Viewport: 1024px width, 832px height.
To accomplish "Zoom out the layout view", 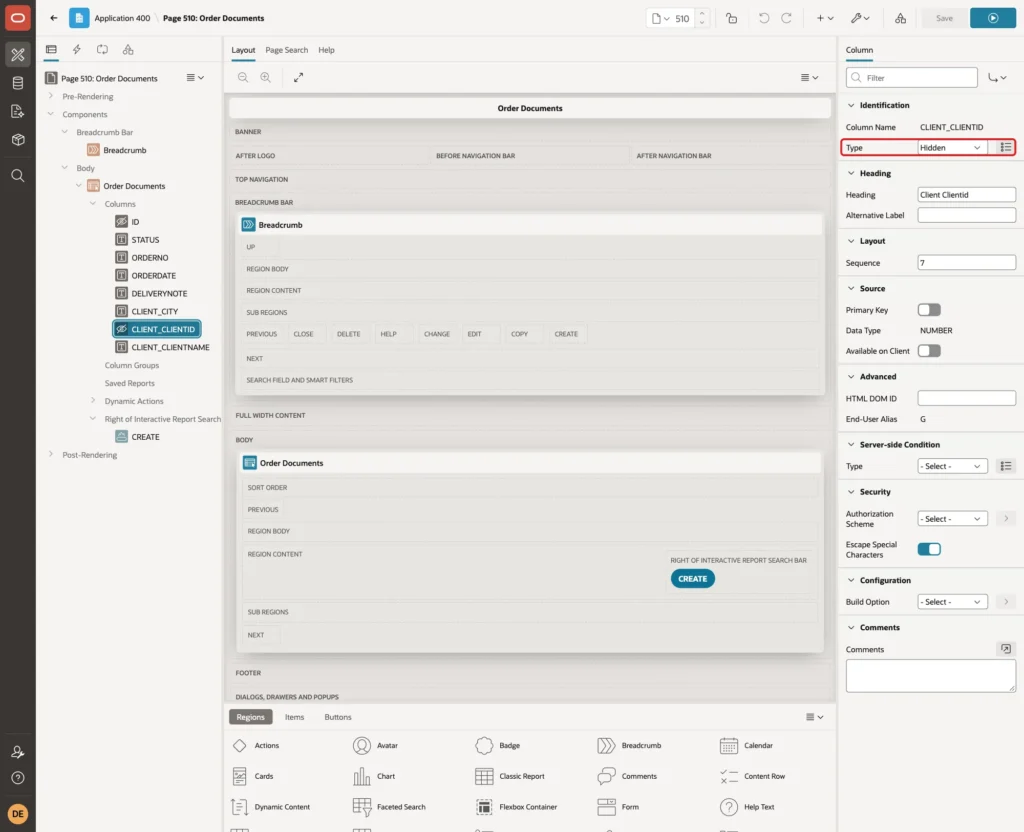I will tap(243, 77).
